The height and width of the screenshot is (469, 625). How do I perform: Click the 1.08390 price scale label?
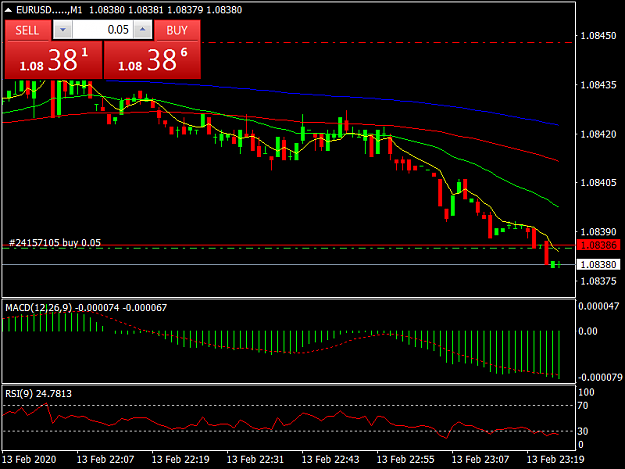pyautogui.click(x=598, y=232)
